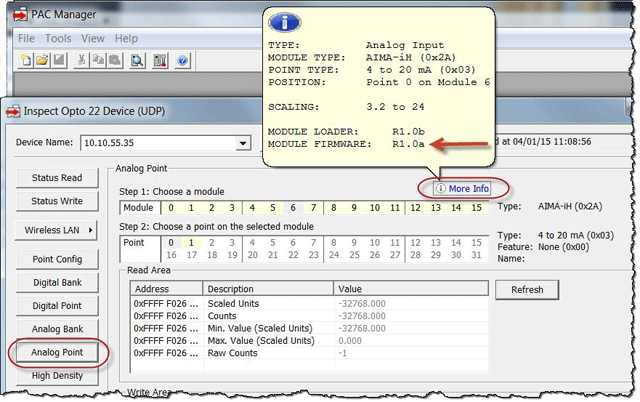Click the Status Read button
Screen dimensions: 640x402
57,178
